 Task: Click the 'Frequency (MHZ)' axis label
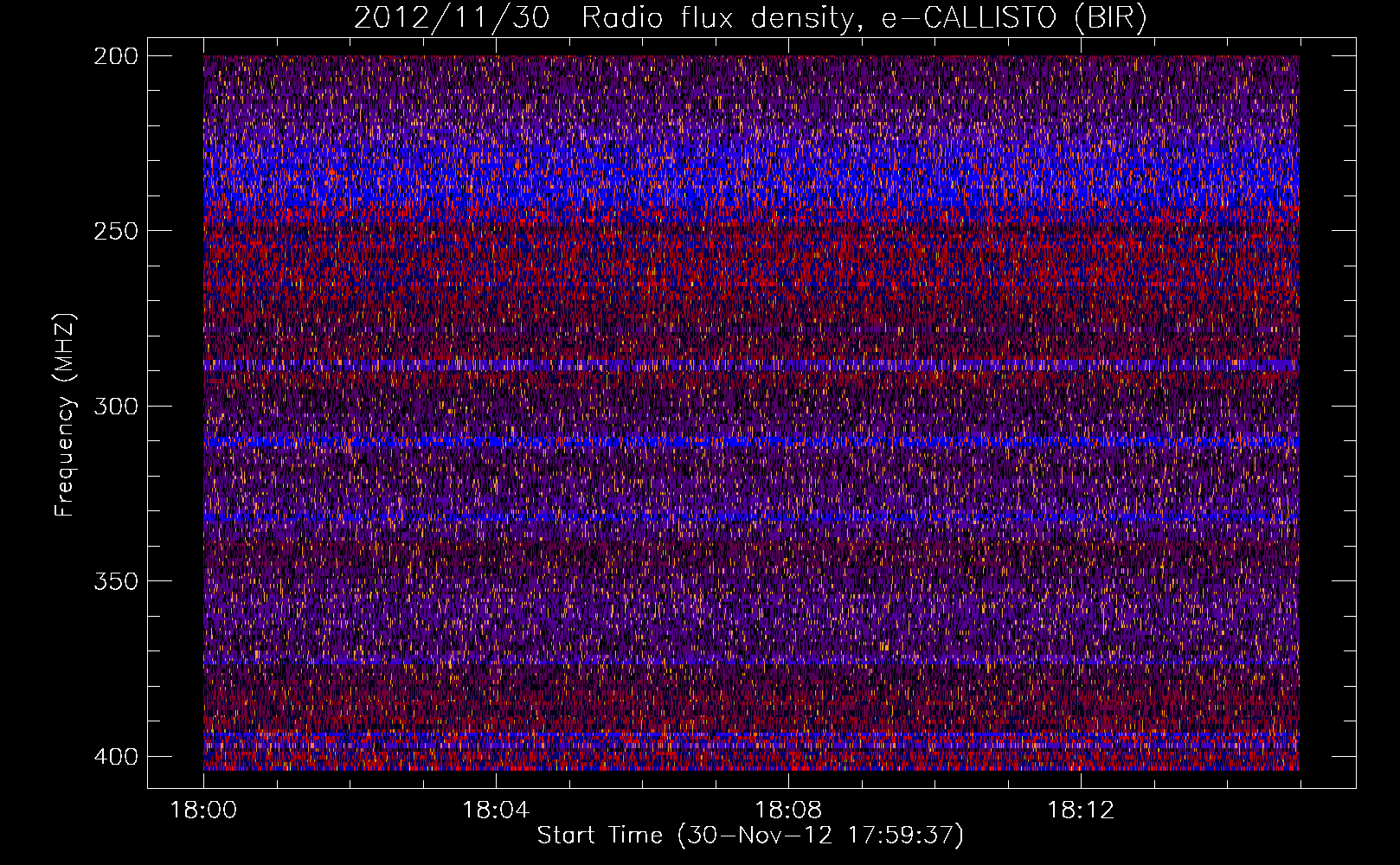click(65, 414)
